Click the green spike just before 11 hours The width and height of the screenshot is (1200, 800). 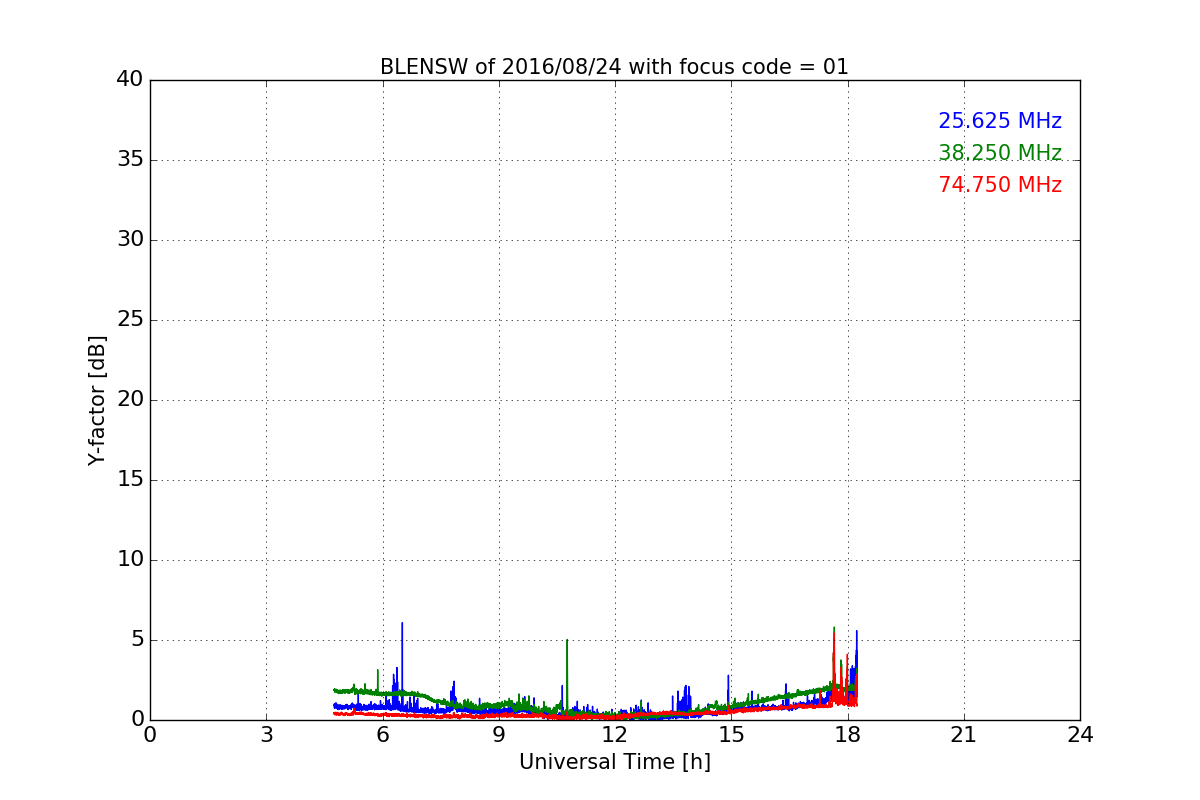click(567, 675)
